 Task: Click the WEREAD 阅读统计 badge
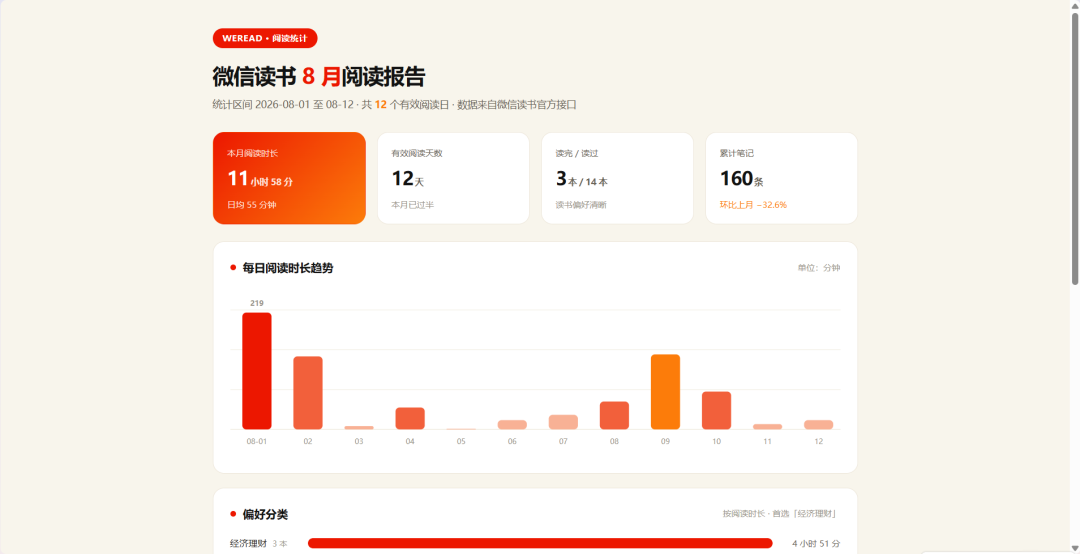pyautogui.click(x=265, y=39)
